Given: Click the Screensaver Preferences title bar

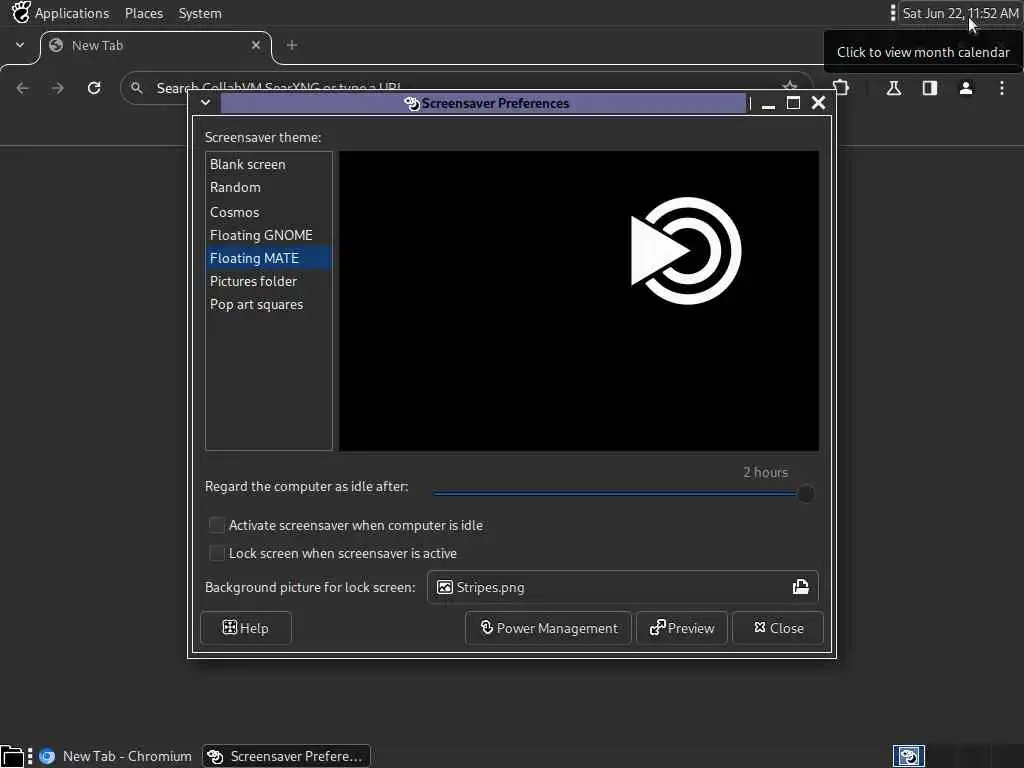Looking at the screenshot, I should pyautogui.click(x=483, y=103).
